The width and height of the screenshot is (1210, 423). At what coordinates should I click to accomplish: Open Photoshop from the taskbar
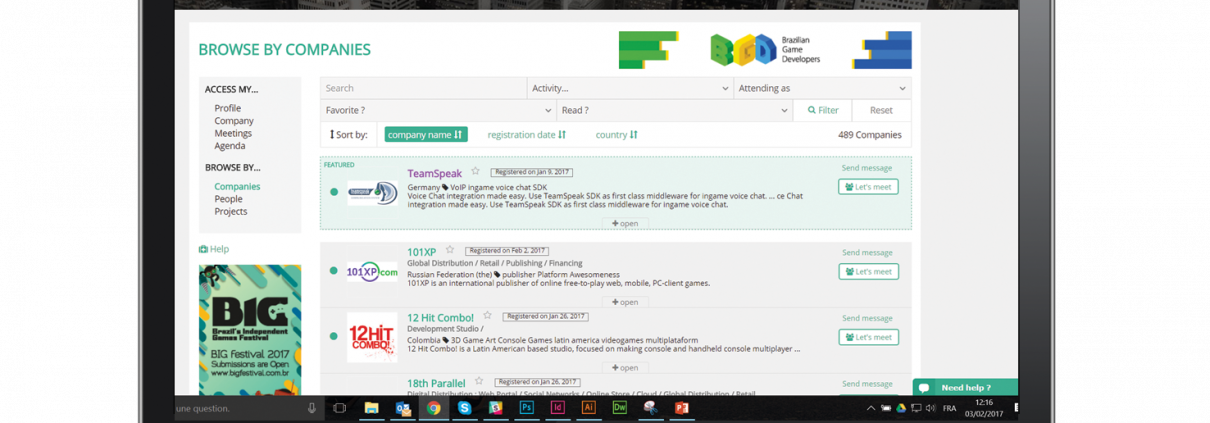tap(526, 408)
